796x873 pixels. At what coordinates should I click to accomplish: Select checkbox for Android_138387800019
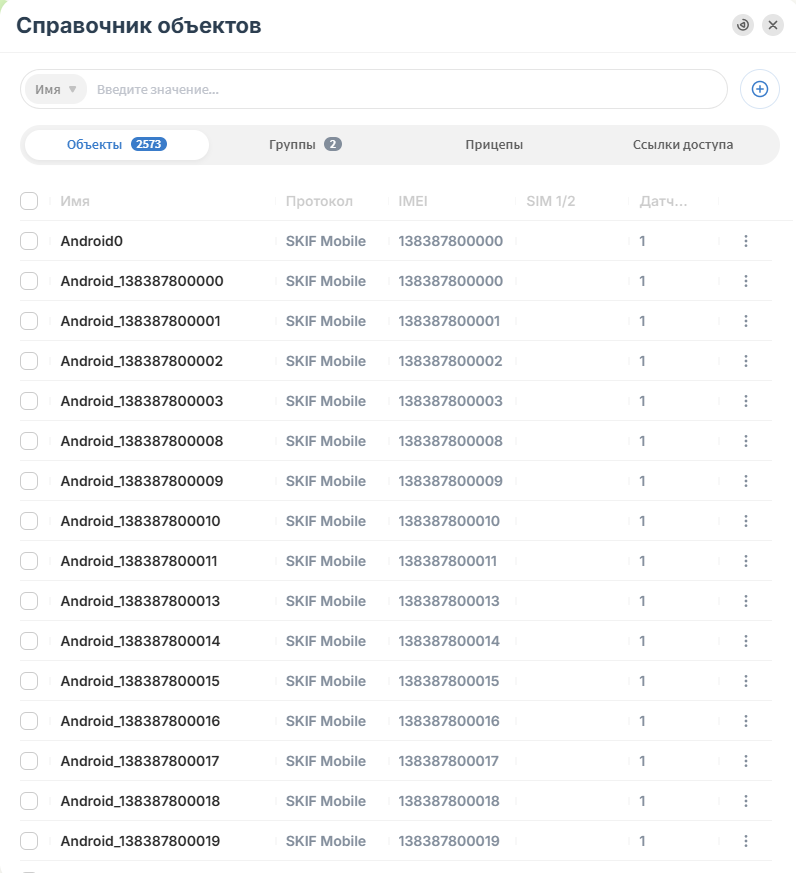[29, 841]
